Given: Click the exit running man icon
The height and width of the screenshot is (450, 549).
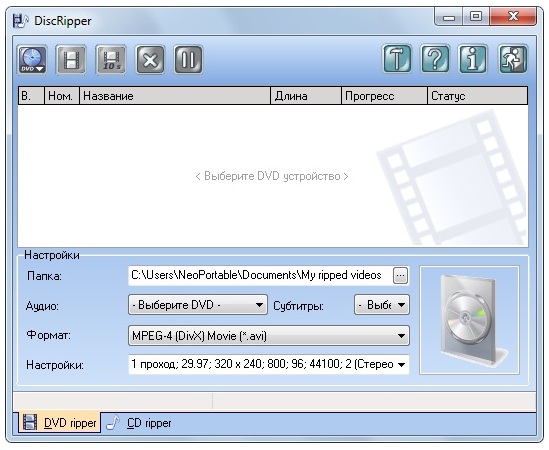Looking at the screenshot, I should [x=513, y=59].
